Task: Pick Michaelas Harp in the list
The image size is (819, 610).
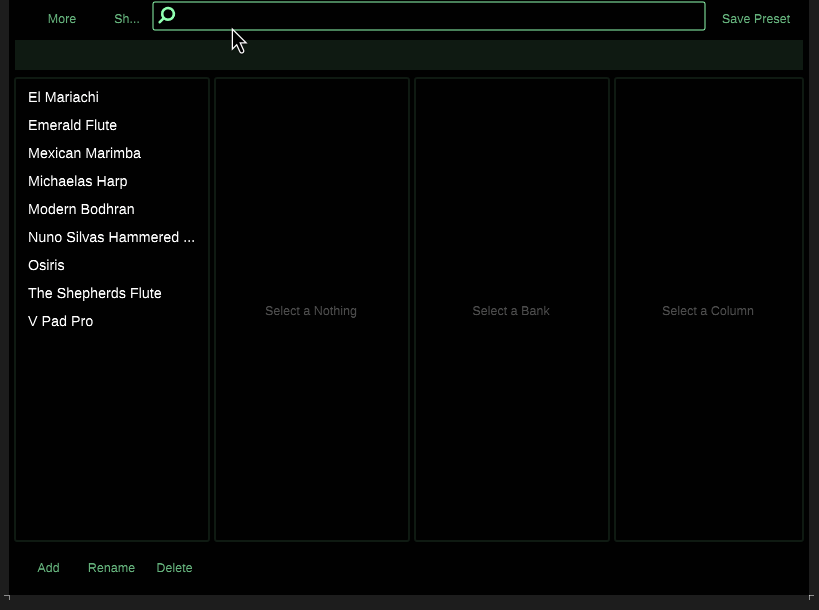Action: click(x=77, y=181)
